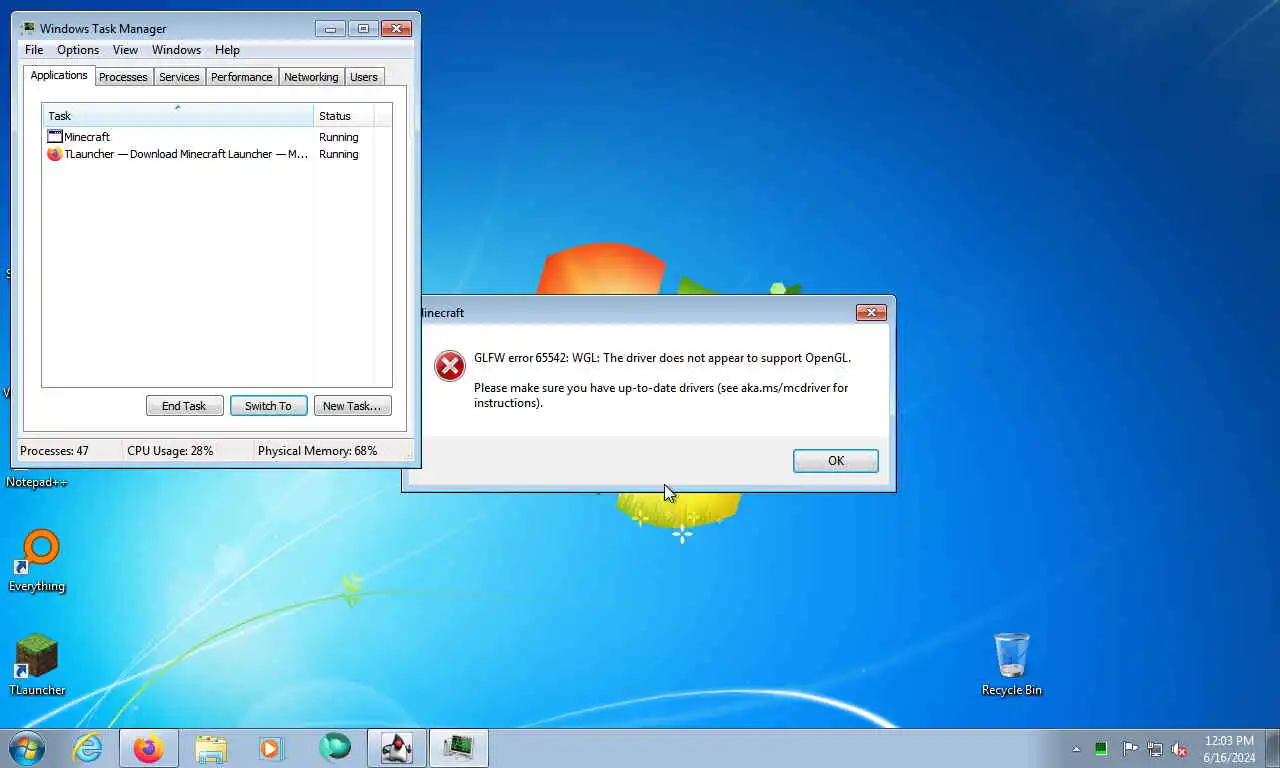Click the New Task... button

point(352,406)
